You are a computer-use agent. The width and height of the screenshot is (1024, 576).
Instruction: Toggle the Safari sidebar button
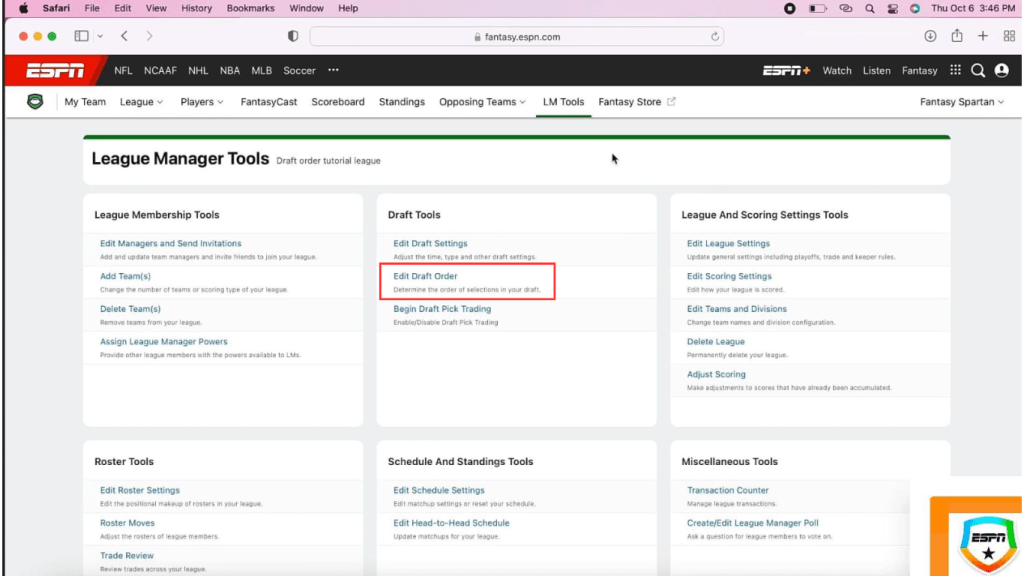point(81,36)
